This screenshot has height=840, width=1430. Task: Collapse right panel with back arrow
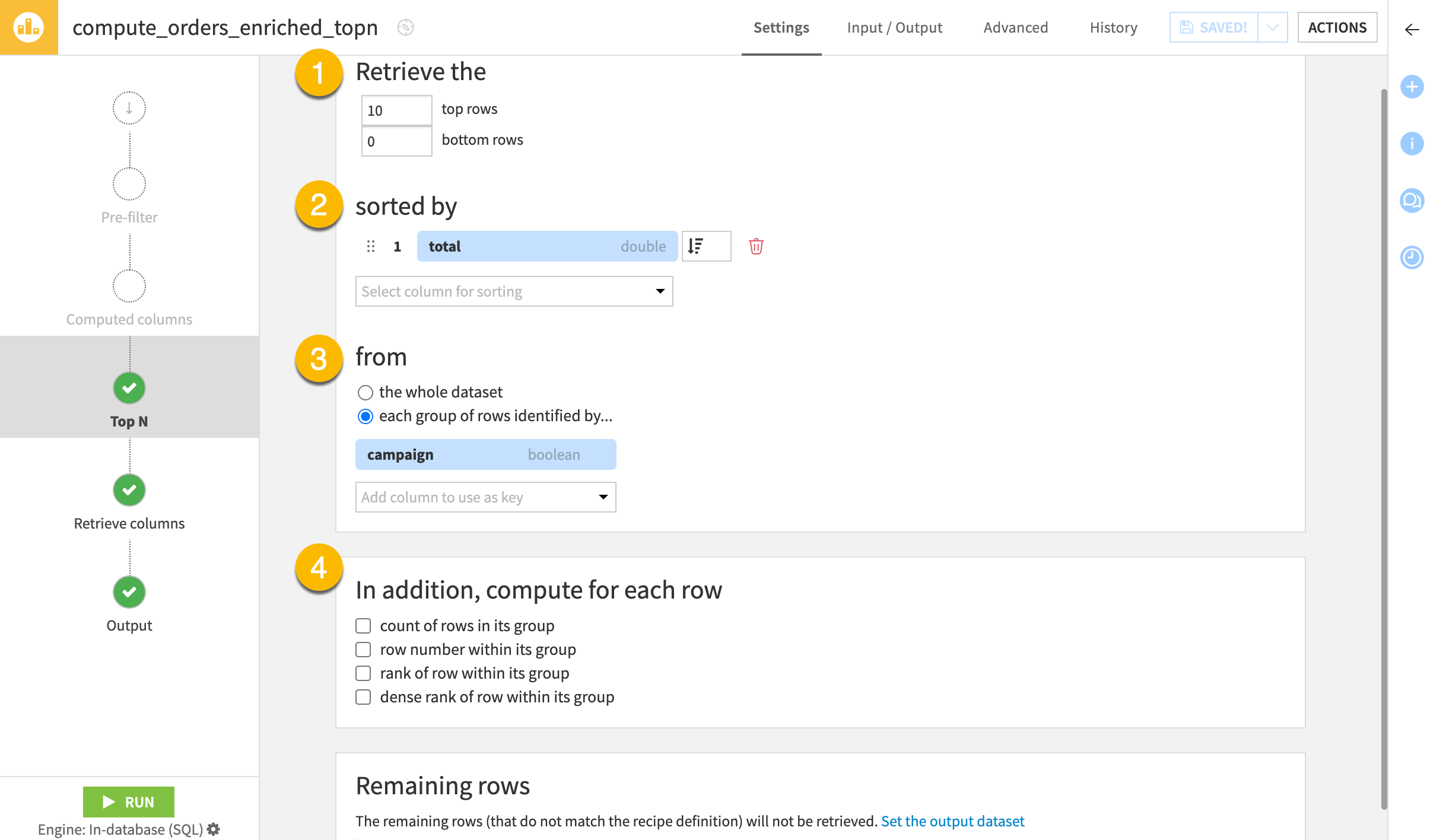pos(1412,30)
